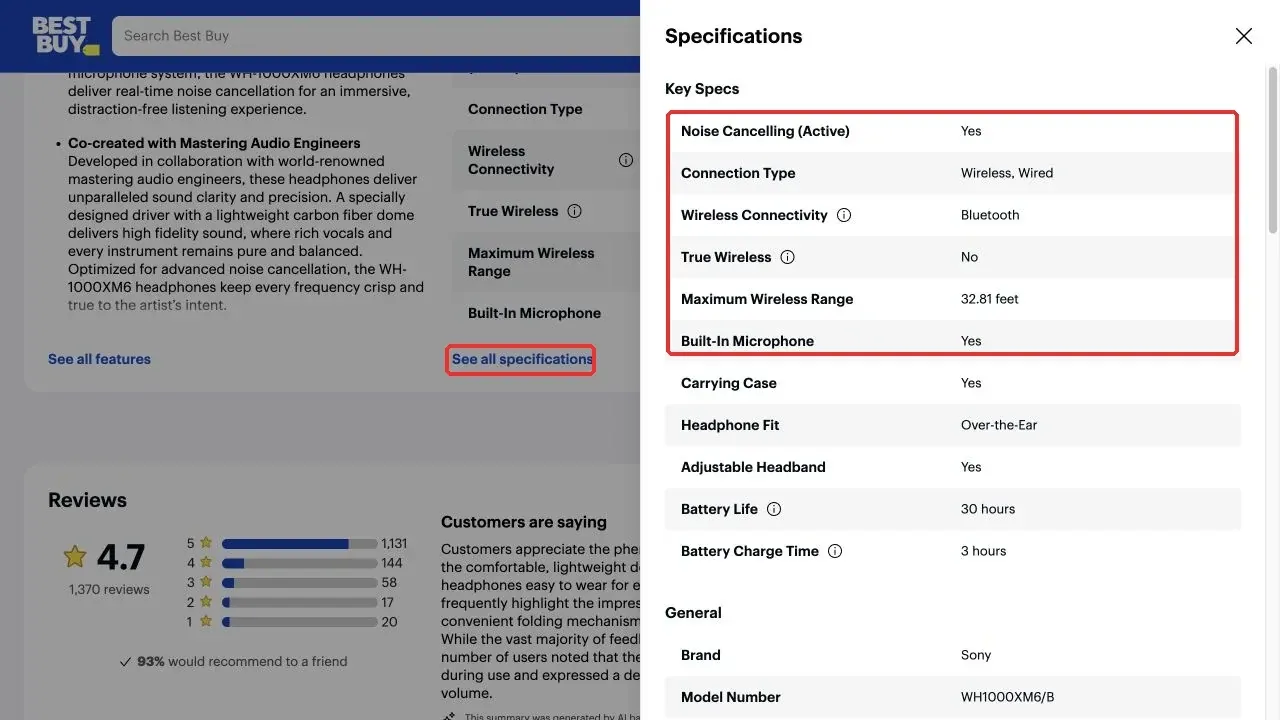Open True Wireless info icon in Specifications panel

(x=787, y=257)
